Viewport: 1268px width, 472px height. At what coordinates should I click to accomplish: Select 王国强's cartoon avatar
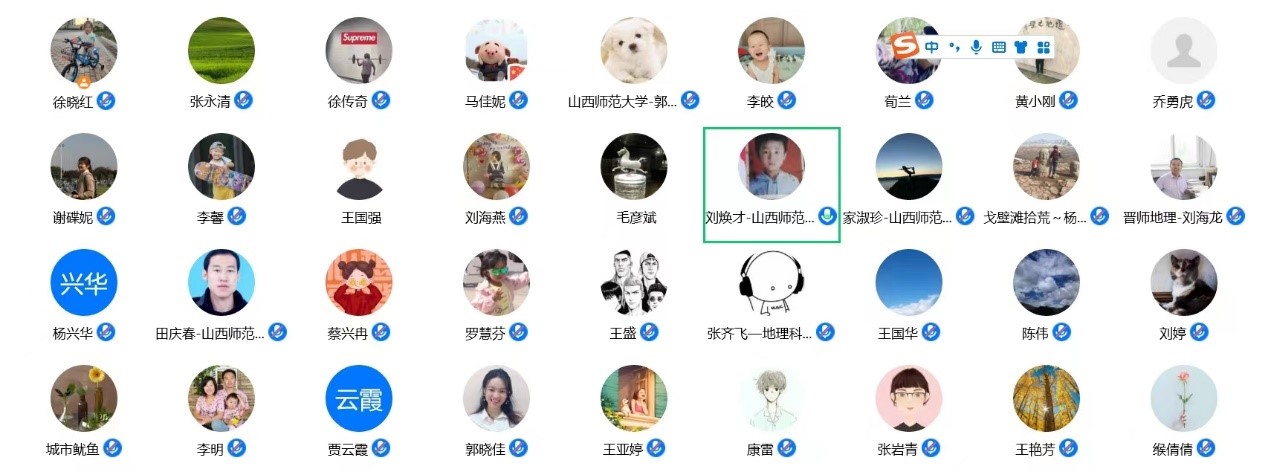click(x=359, y=167)
